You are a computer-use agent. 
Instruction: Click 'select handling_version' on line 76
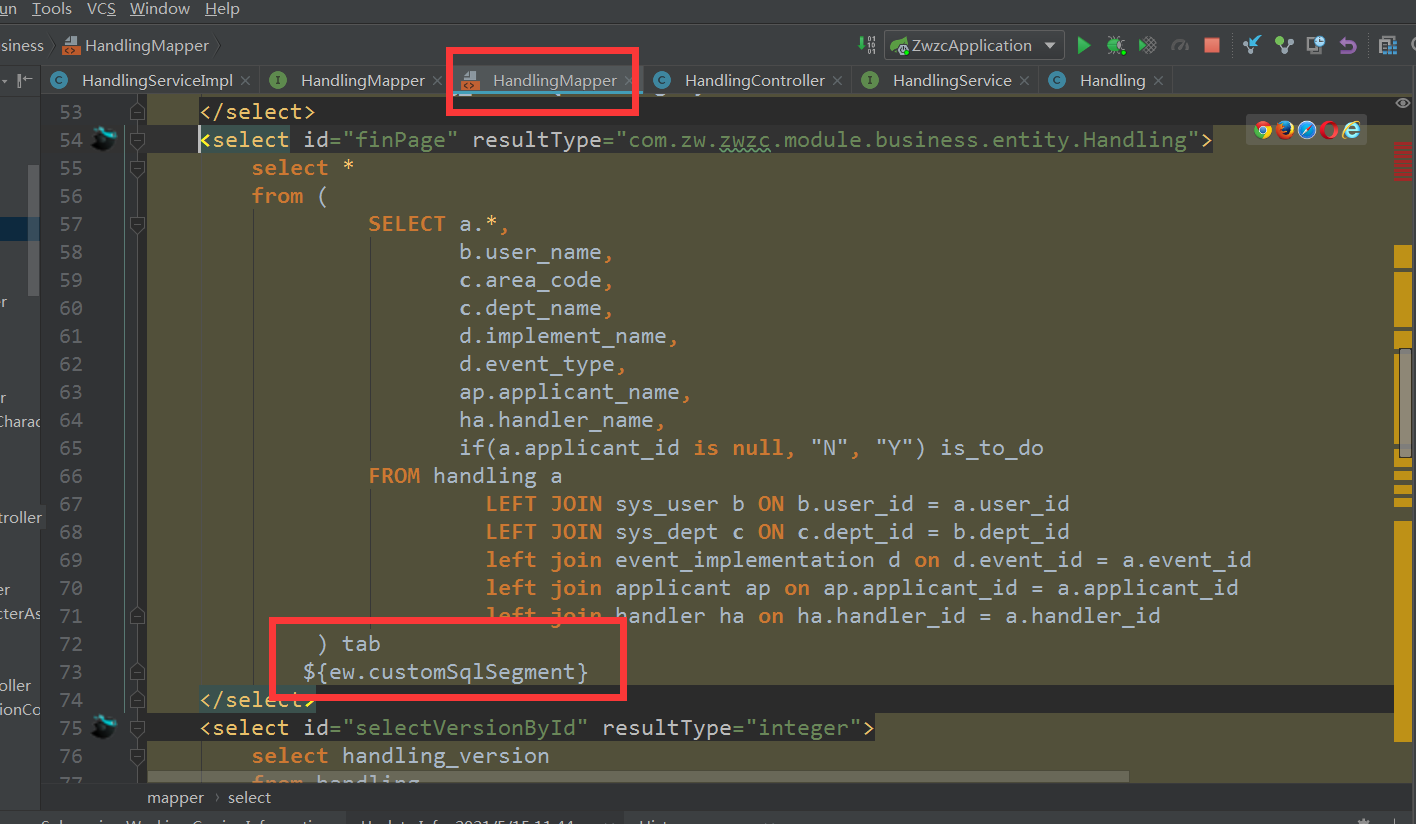pos(400,756)
